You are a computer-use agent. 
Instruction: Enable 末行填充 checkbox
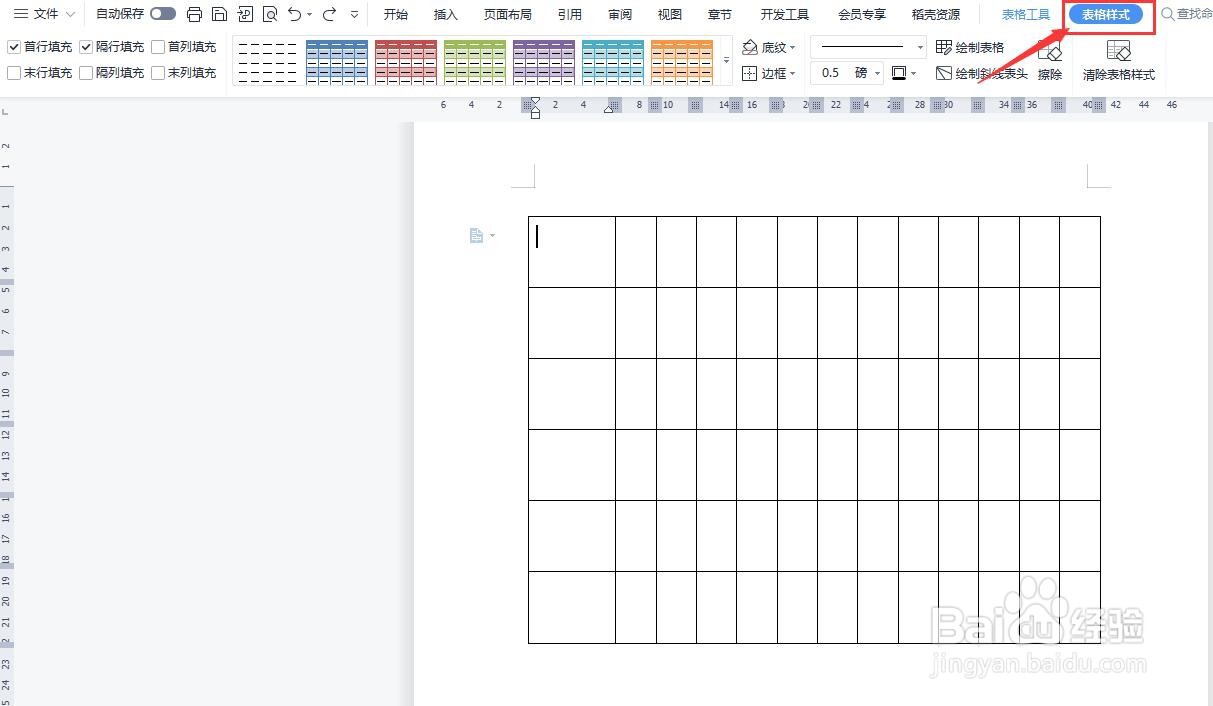(x=14, y=73)
